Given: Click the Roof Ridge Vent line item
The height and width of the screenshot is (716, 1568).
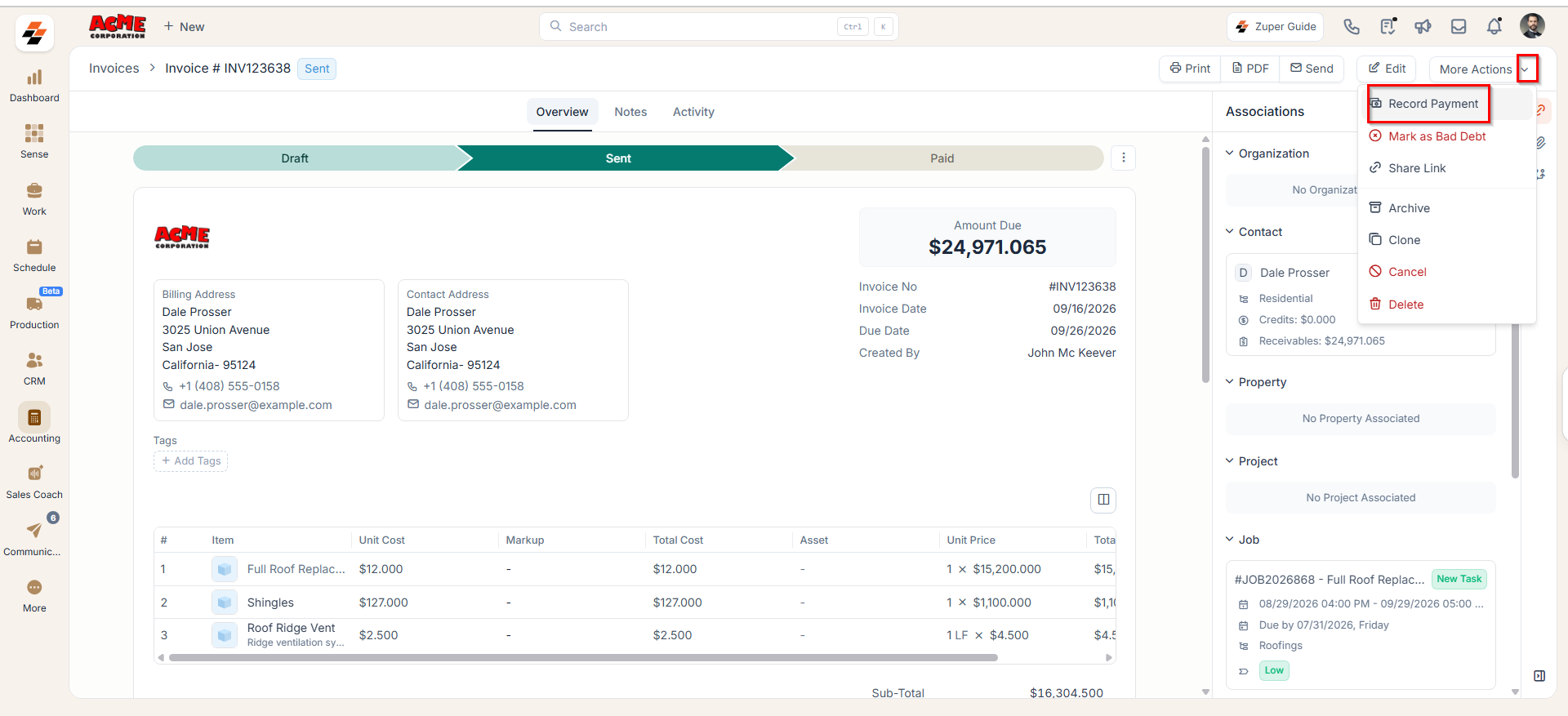Looking at the screenshot, I should click(x=635, y=635).
